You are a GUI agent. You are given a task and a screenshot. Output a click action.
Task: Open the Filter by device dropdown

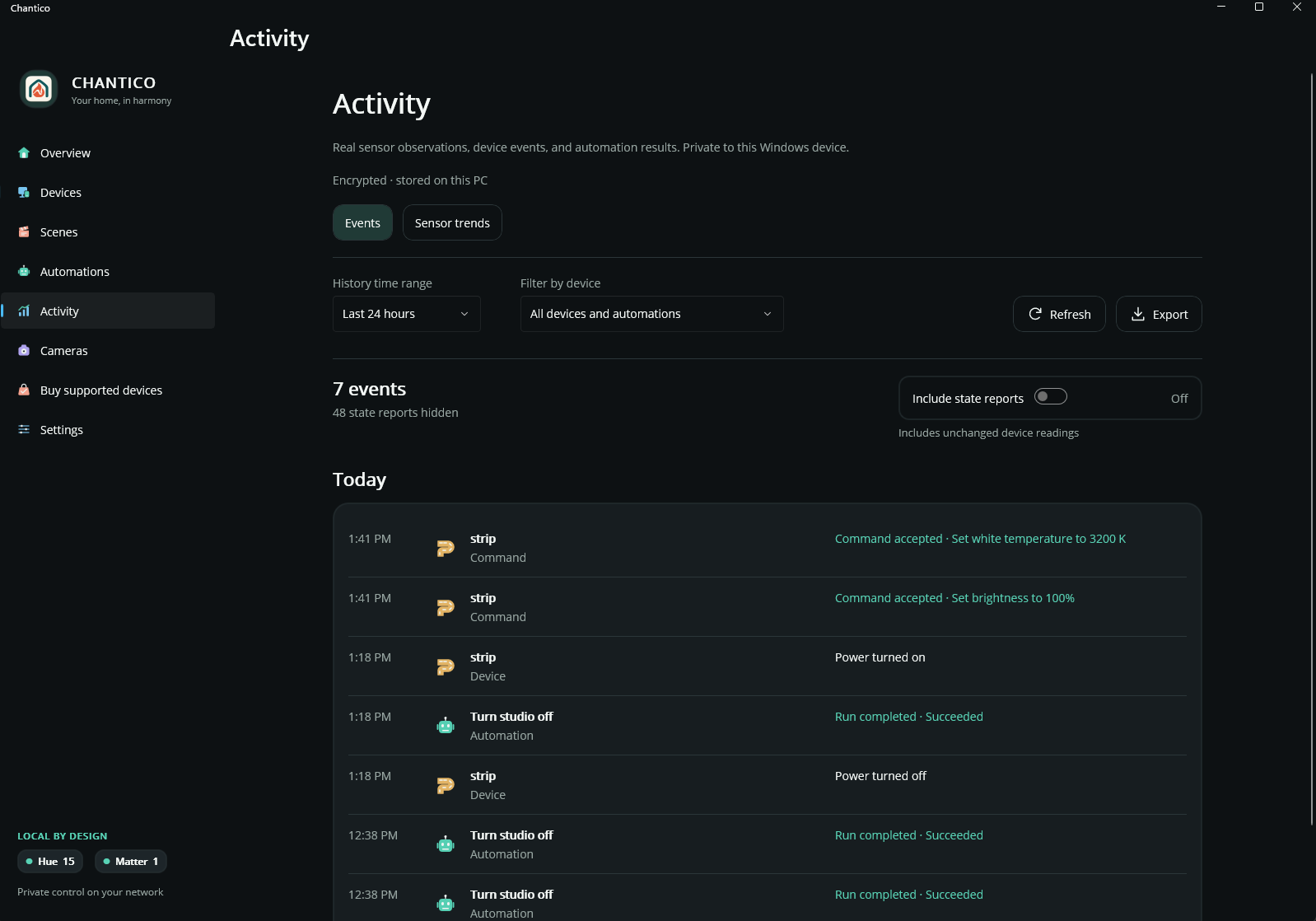coord(651,314)
